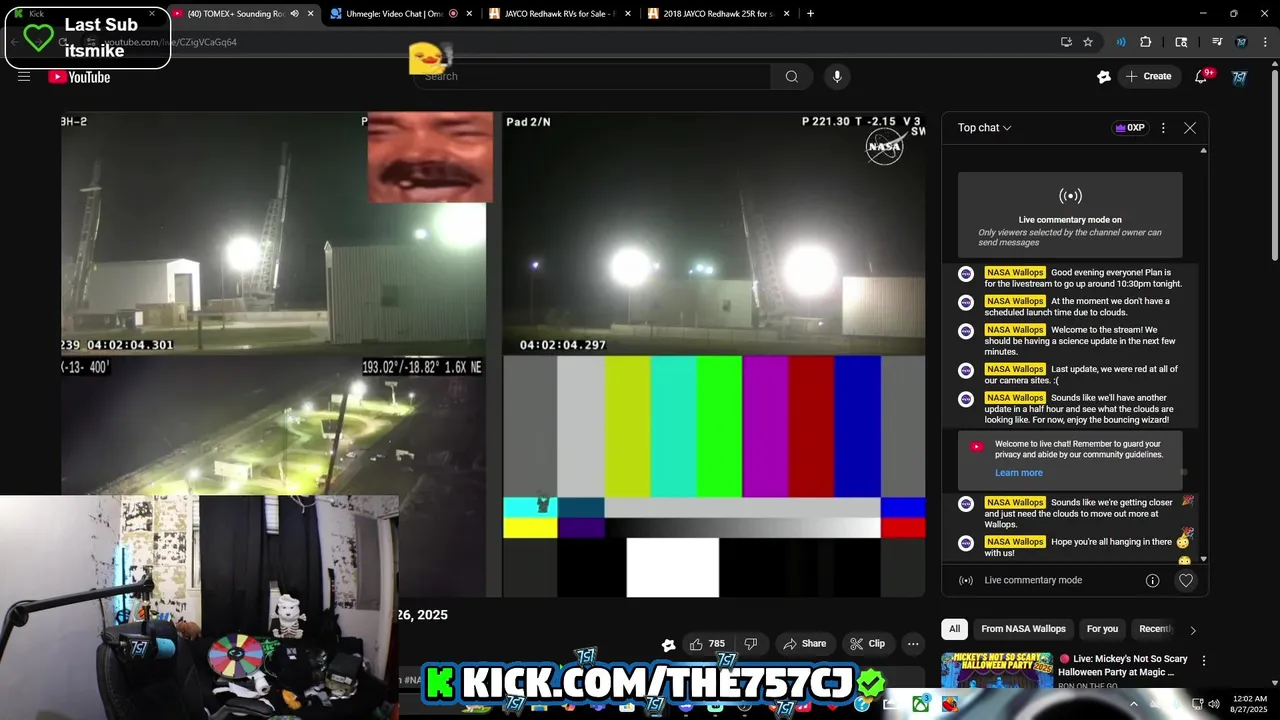Screen dimensions: 1280x720
Task: Select the For you chip
Action: coord(1102,629)
